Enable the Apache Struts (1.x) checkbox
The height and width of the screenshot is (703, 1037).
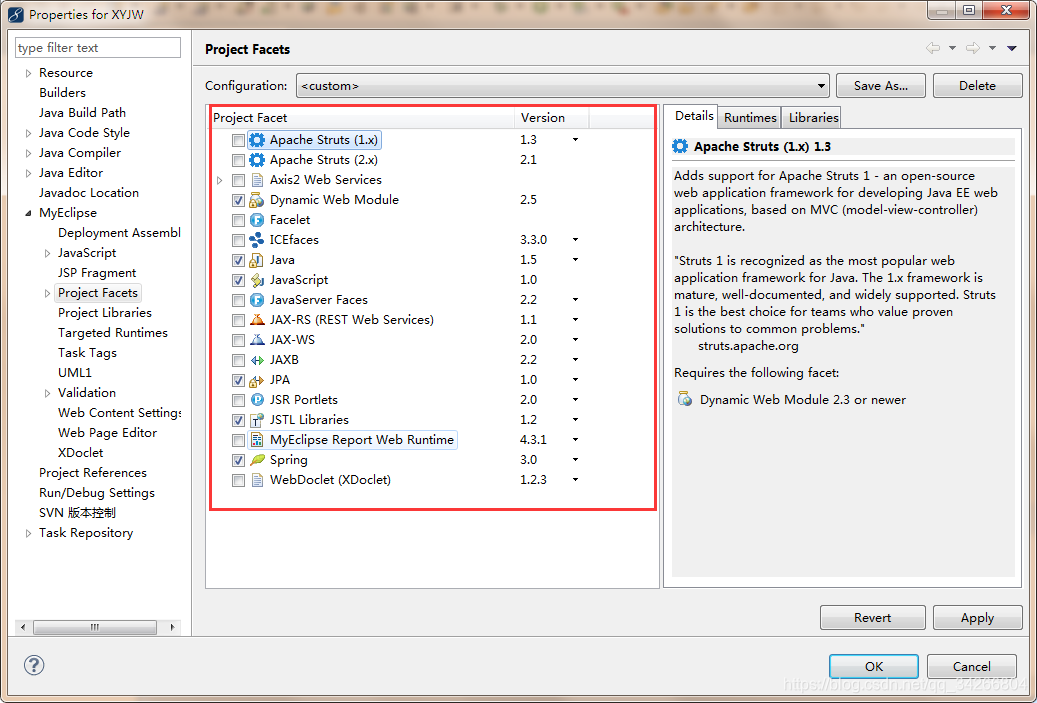(238, 140)
